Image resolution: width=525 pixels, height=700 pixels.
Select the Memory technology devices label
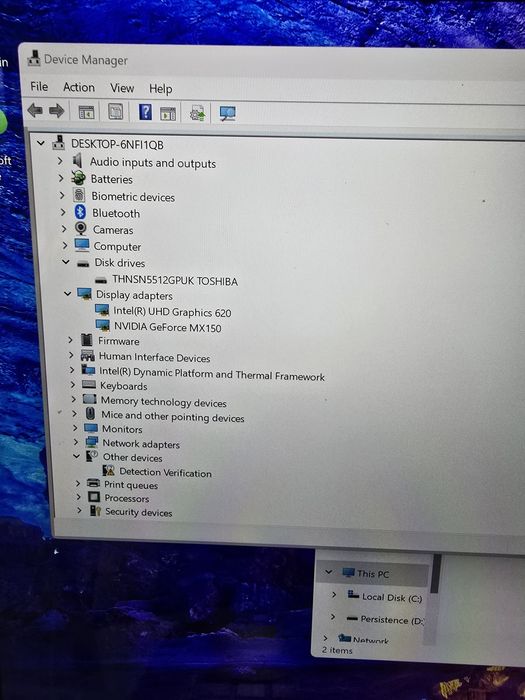164,401
